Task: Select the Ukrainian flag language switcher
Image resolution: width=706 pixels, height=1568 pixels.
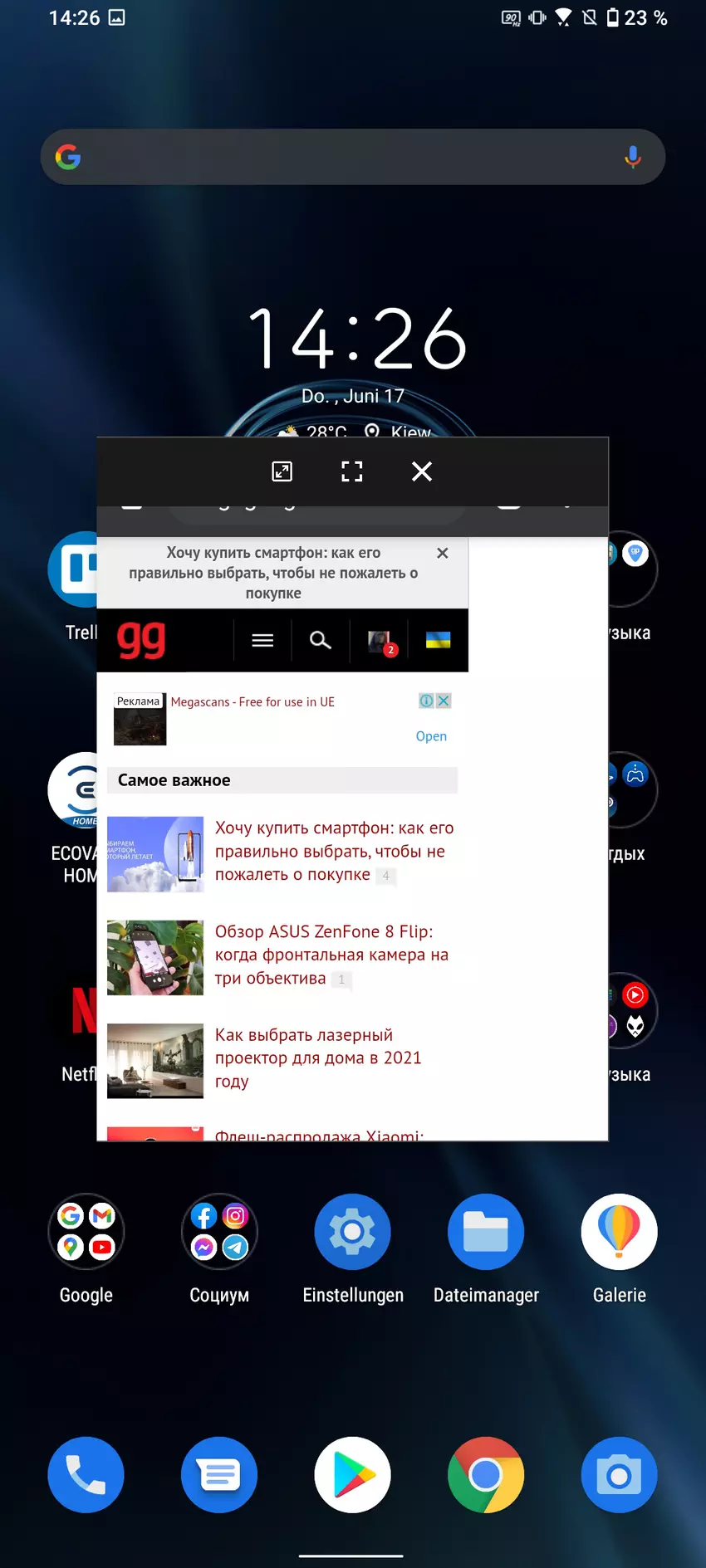Action: coord(438,640)
